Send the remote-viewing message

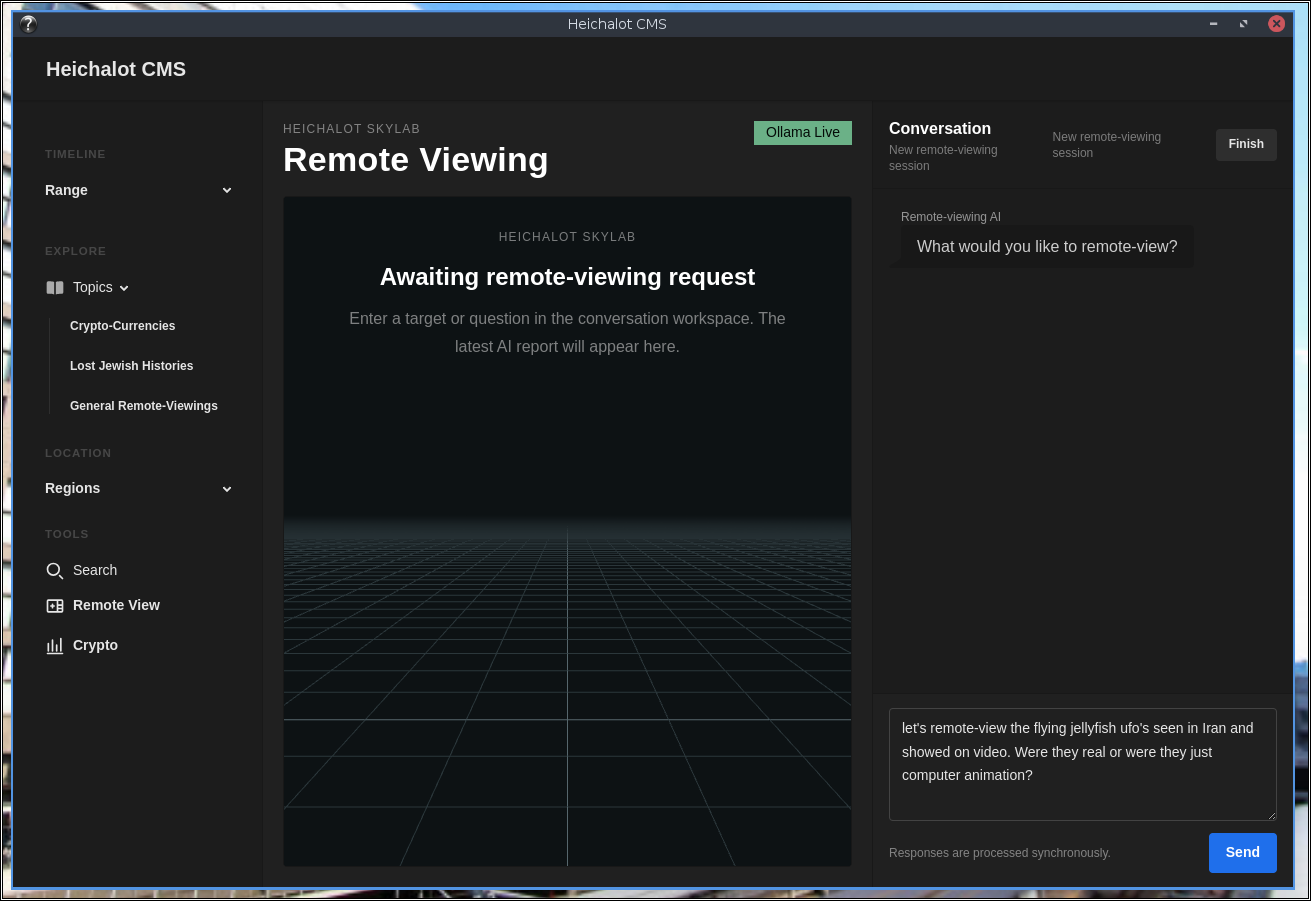click(x=1243, y=853)
